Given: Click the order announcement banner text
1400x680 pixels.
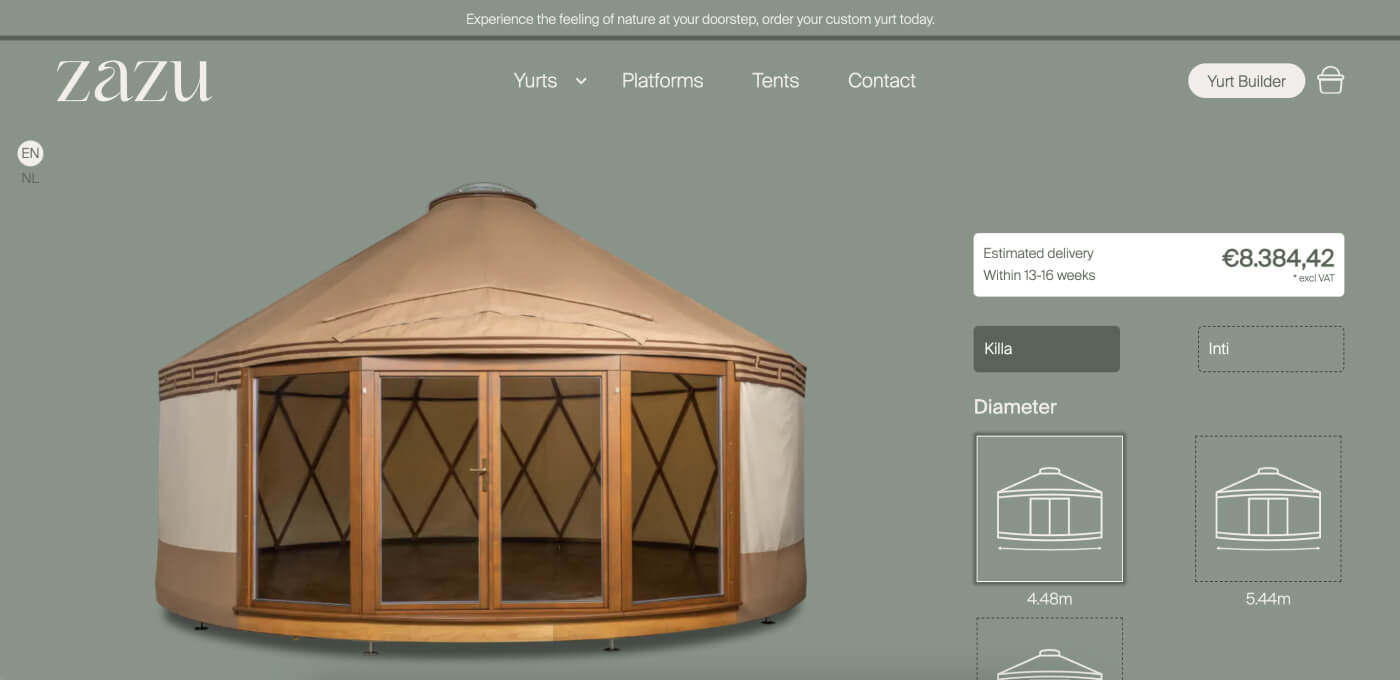Looking at the screenshot, I should pyautogui.click(x=700, y=19).
